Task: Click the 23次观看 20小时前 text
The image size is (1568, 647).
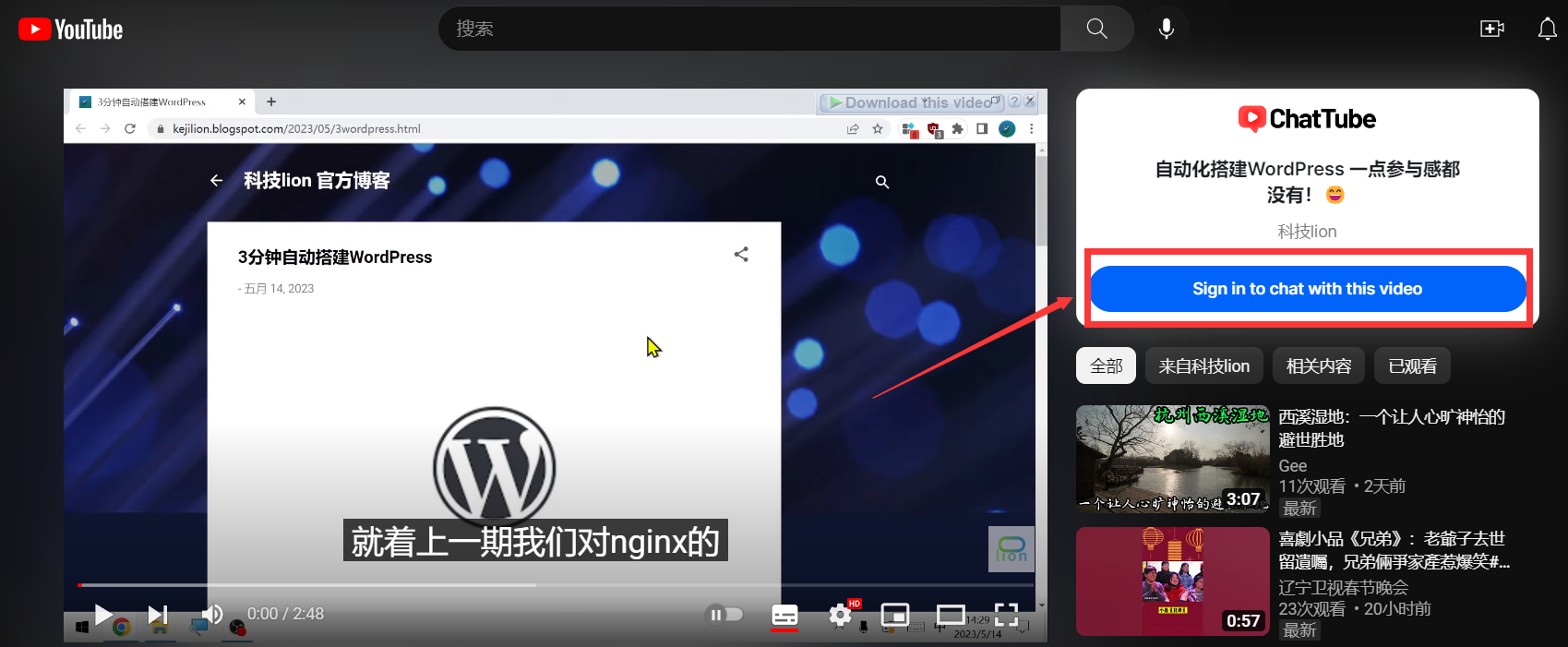Action: (x=1354, y=609)
